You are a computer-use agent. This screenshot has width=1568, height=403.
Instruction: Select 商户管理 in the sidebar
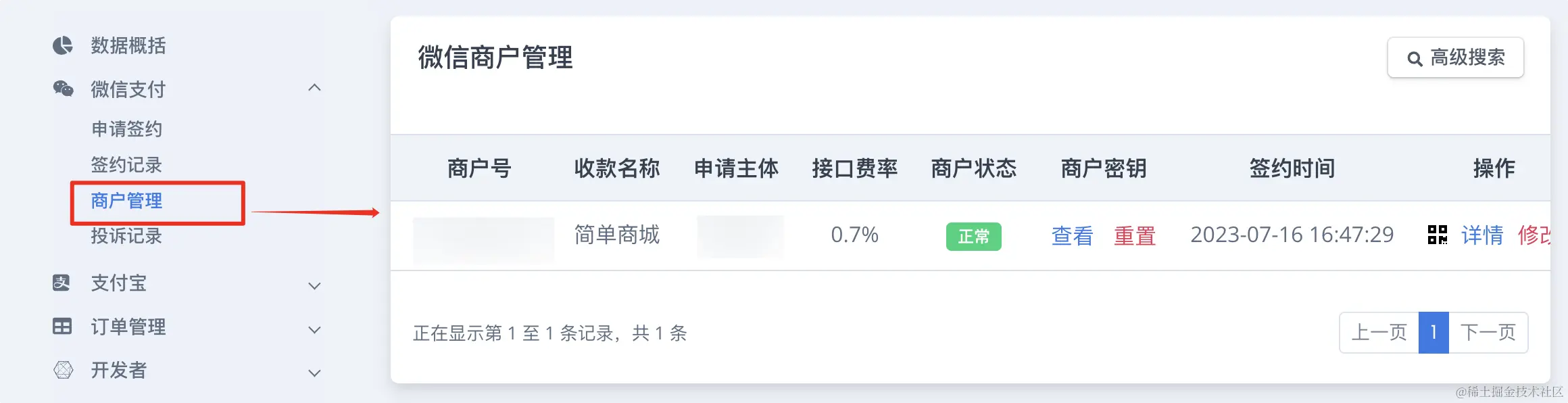tap(126, 201)
